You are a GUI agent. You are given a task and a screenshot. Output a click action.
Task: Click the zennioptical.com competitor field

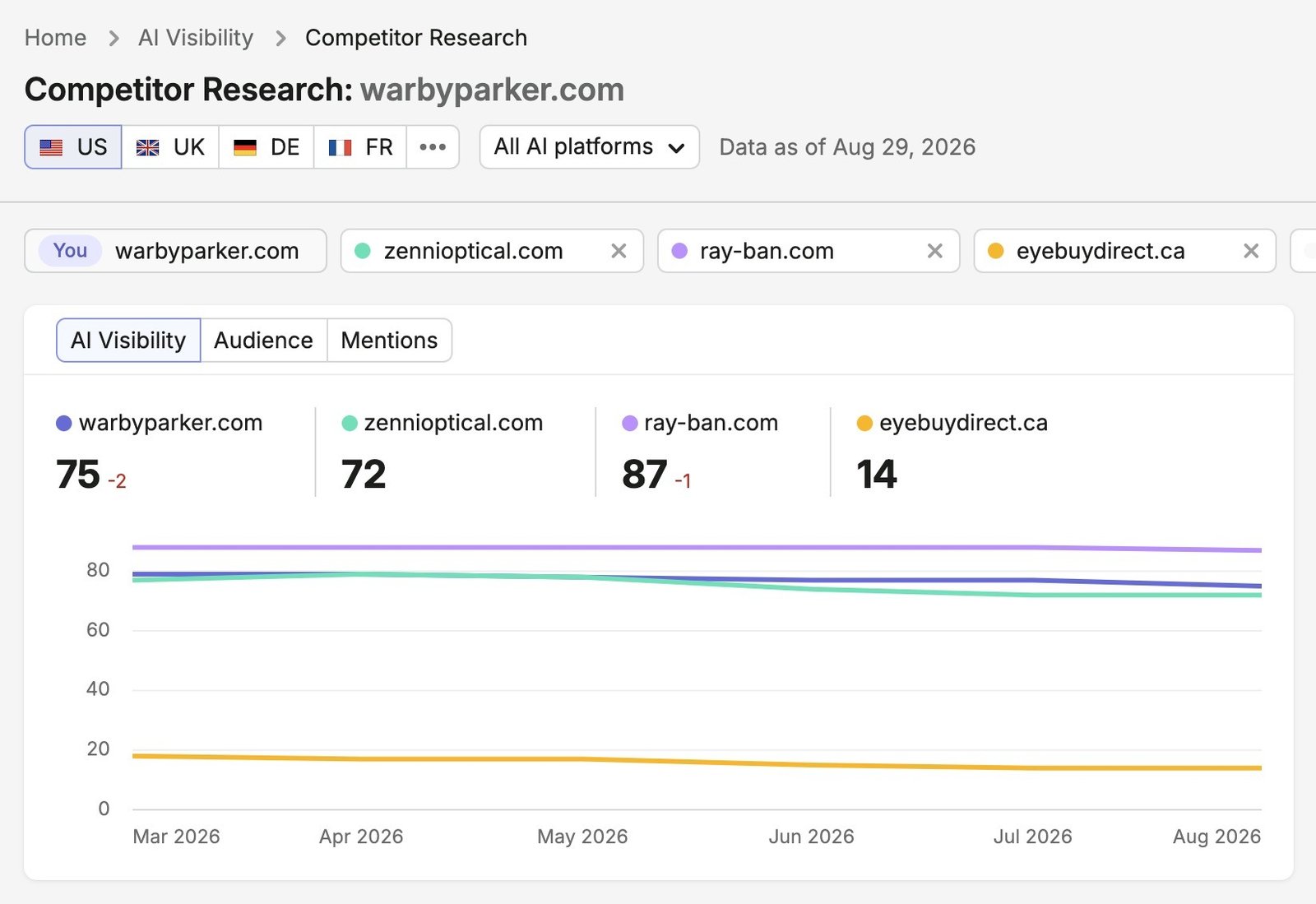click(x=492, y=251)
